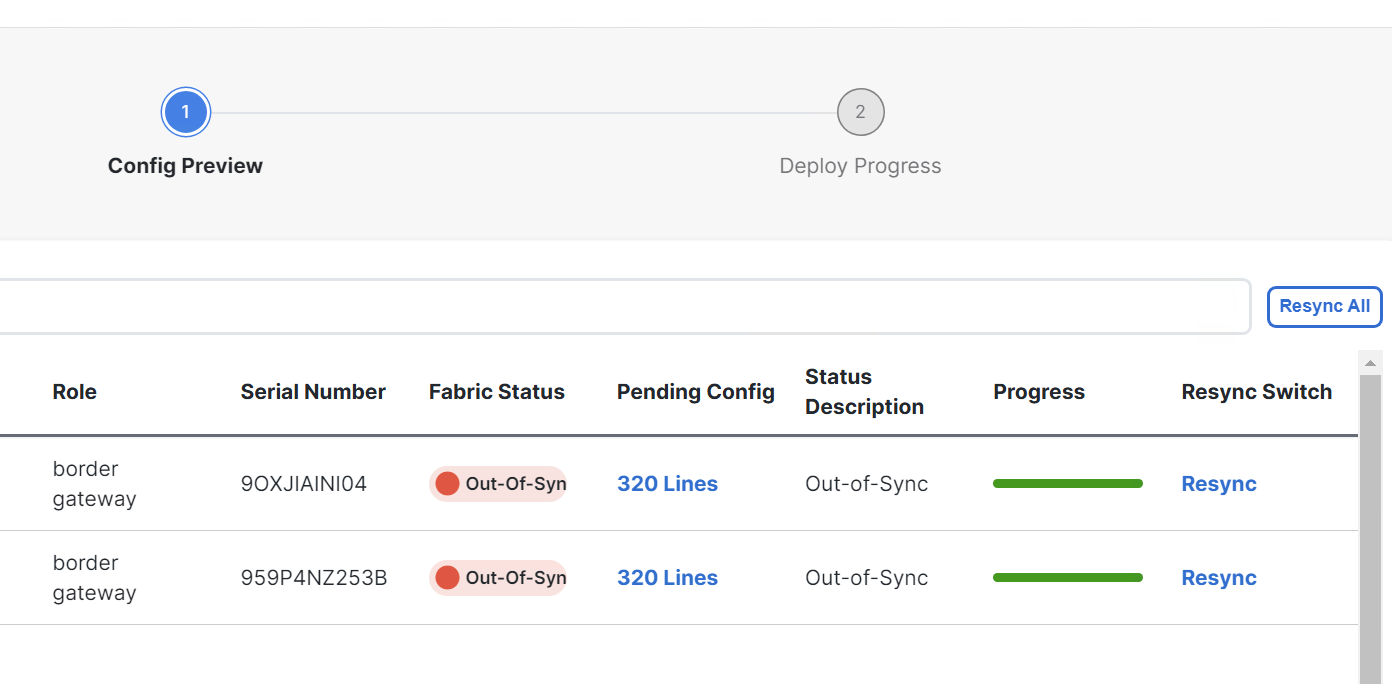
Task: Click the Serial Number column header
Action: pyautogui.click(x=313, y=392)
